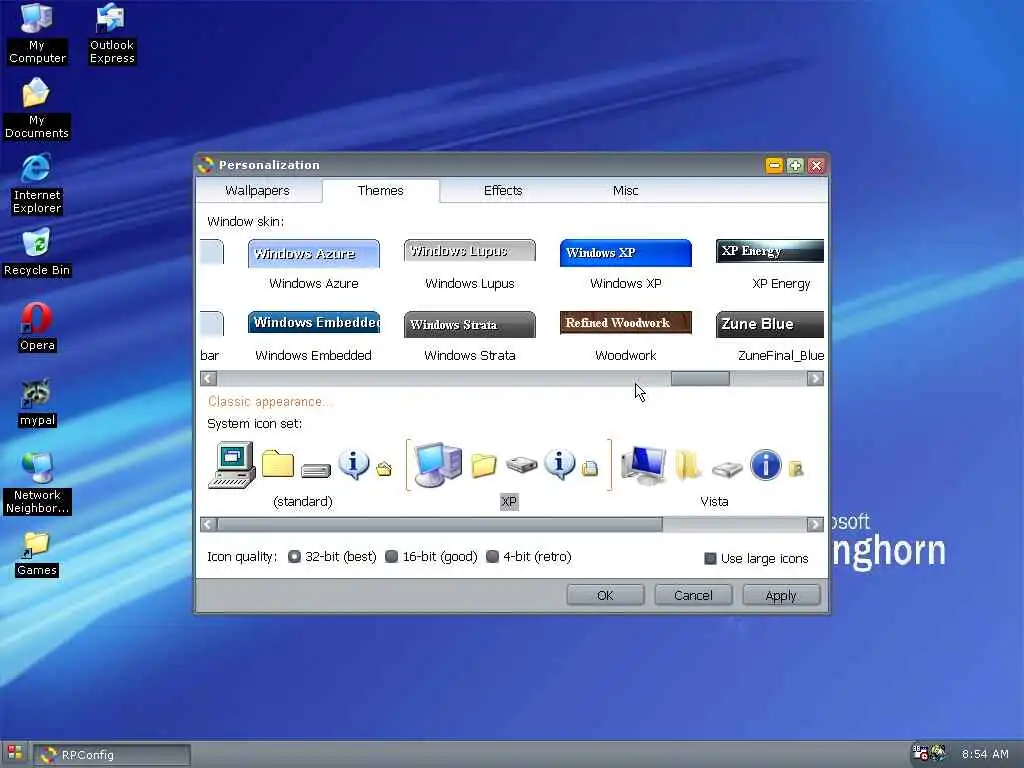Viewport: 1024px width, 768px height.
Task: Click the Personalization window title icon
Action: [x=206, y=165]
